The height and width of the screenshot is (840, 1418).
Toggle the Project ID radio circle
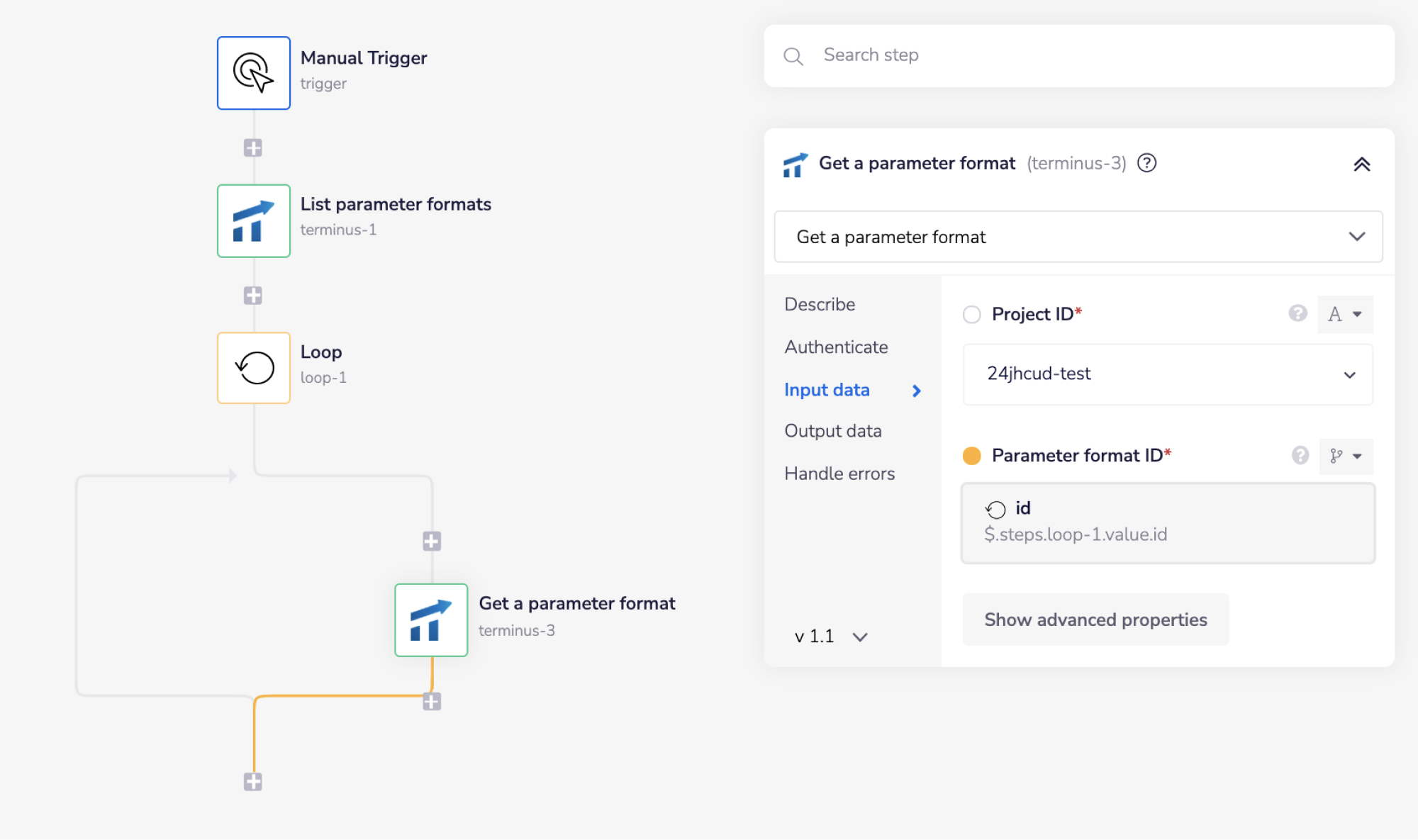coord(972,314)
